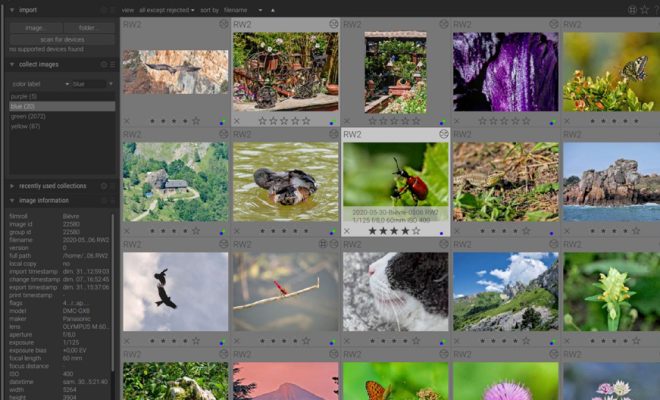Click the lens value OLYMPUS M.60
The height and width of the screenshot is (400, 660).
pos(85,327)
